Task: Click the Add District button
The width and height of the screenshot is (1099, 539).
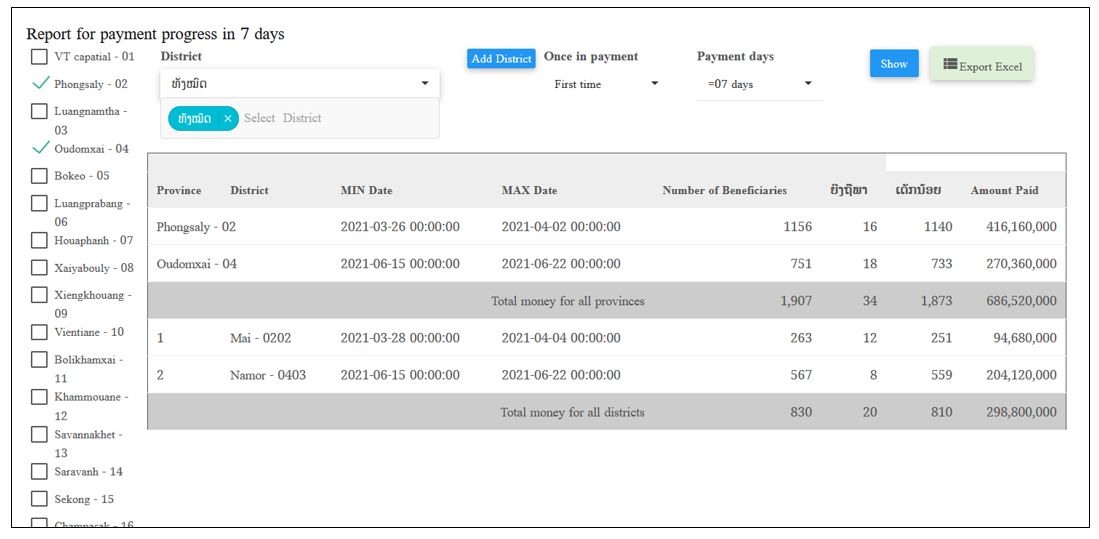Action: point(501,59)
